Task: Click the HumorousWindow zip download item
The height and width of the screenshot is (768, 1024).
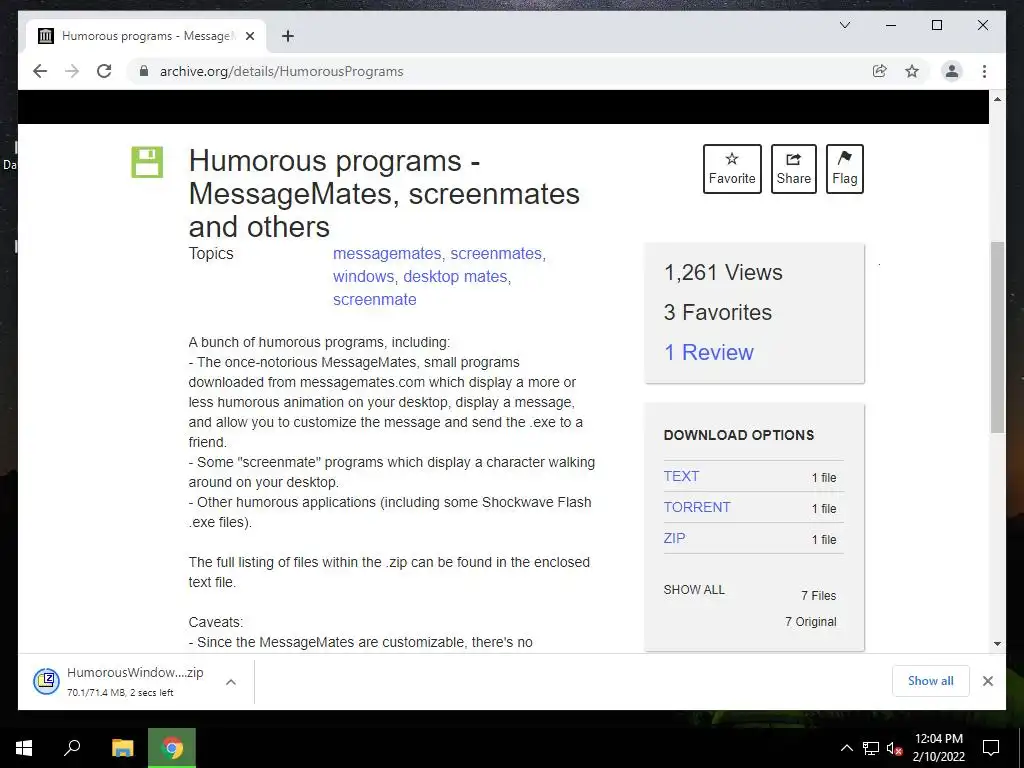Action: click(x=135, y=681)
